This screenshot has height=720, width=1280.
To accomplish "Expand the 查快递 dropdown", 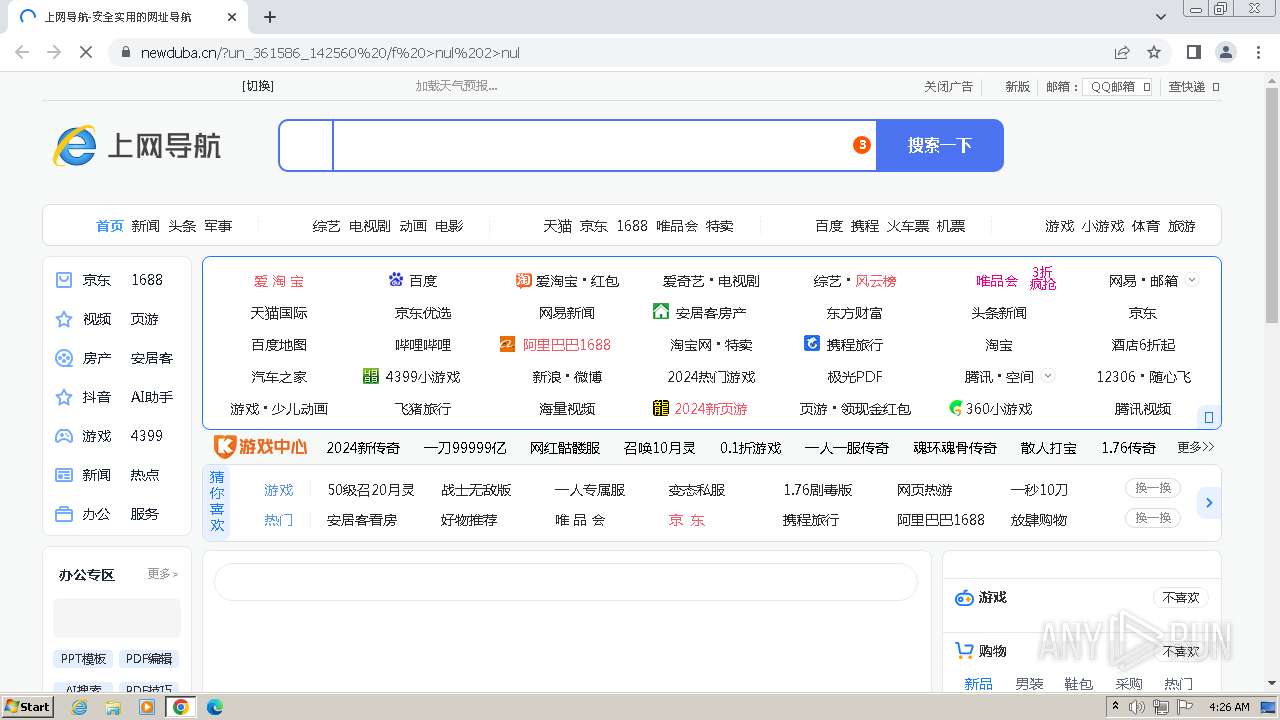I will (x=1215, y=87).
